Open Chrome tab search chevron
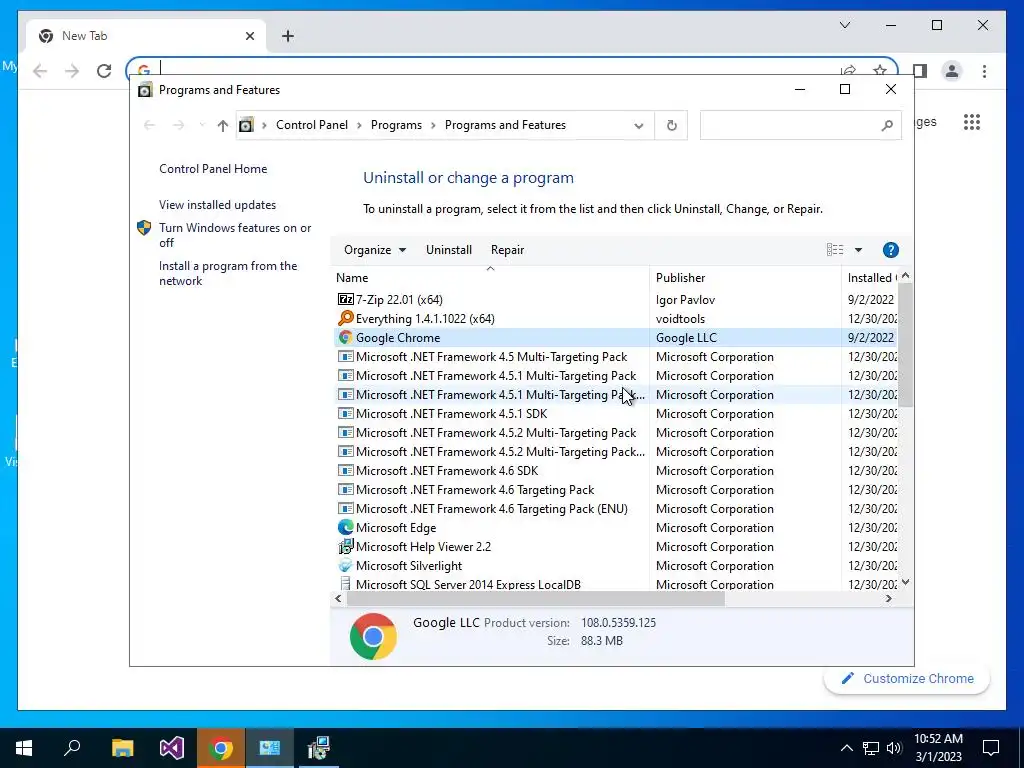The image size is (1024, 768). point(844,25)
